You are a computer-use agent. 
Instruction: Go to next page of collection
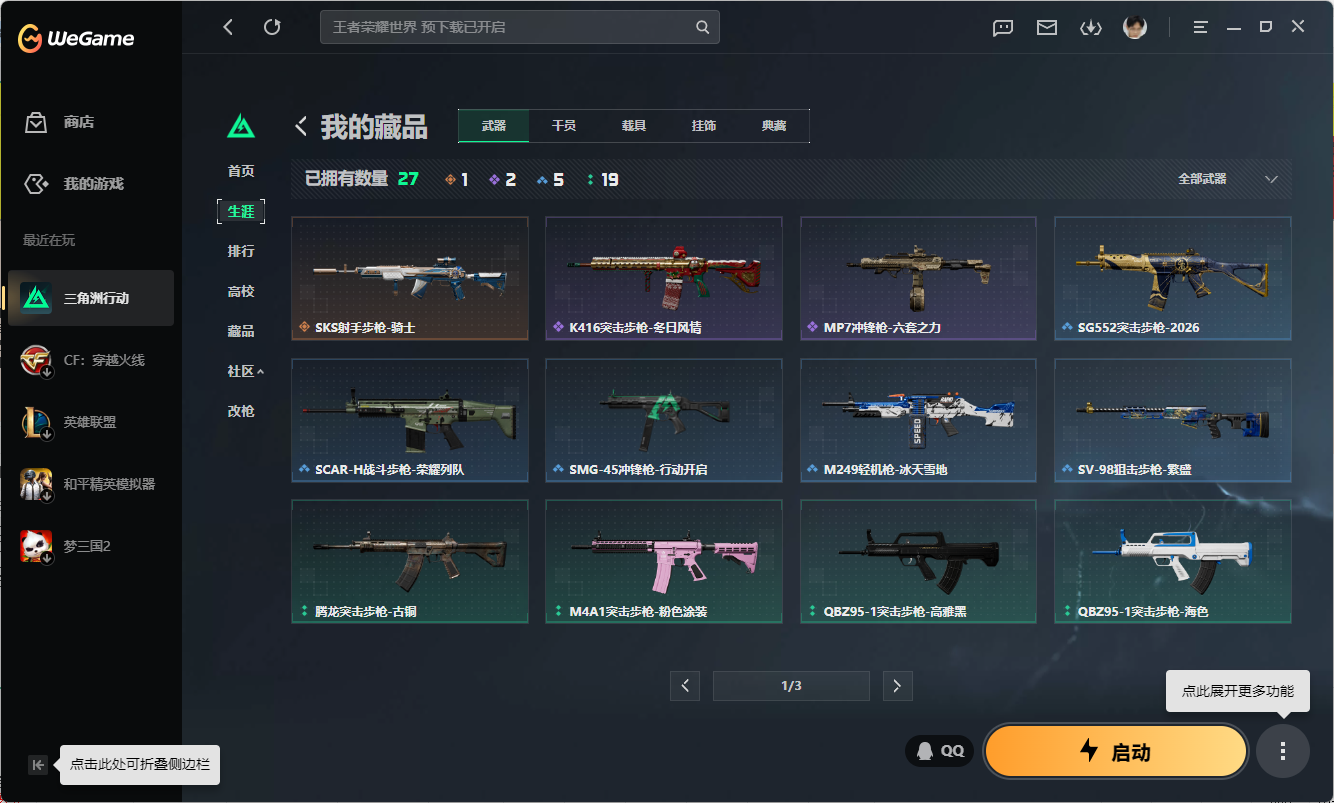[x=897, y=686]
